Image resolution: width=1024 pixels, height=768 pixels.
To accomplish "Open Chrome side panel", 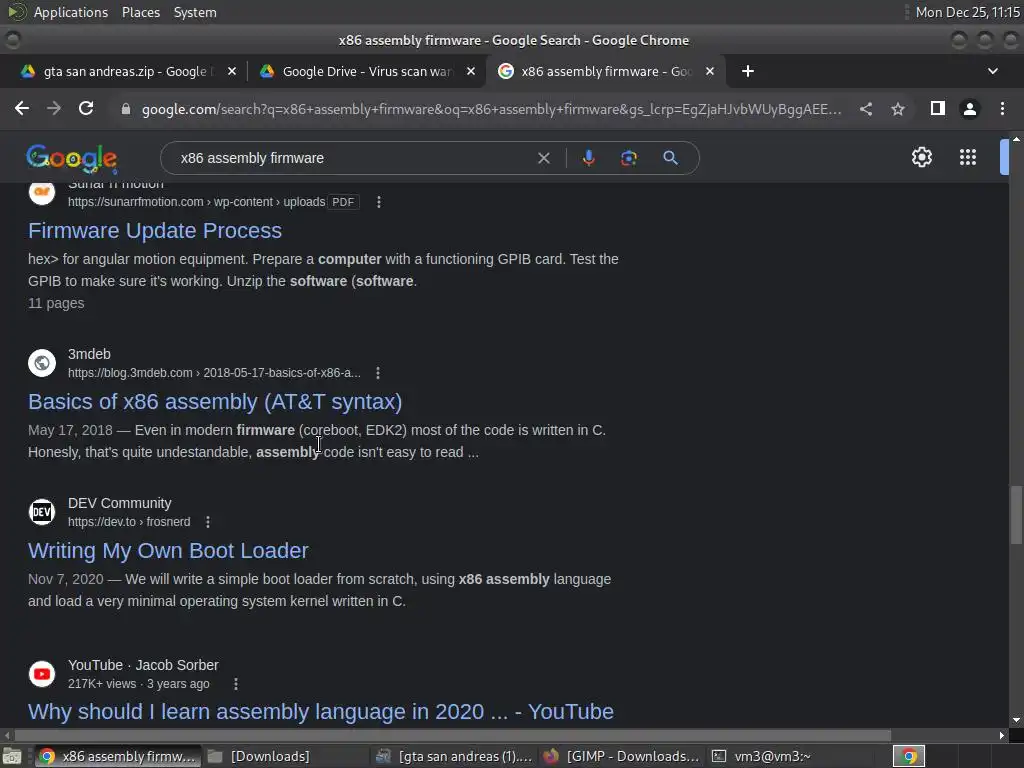I will (x=938, y=108).
